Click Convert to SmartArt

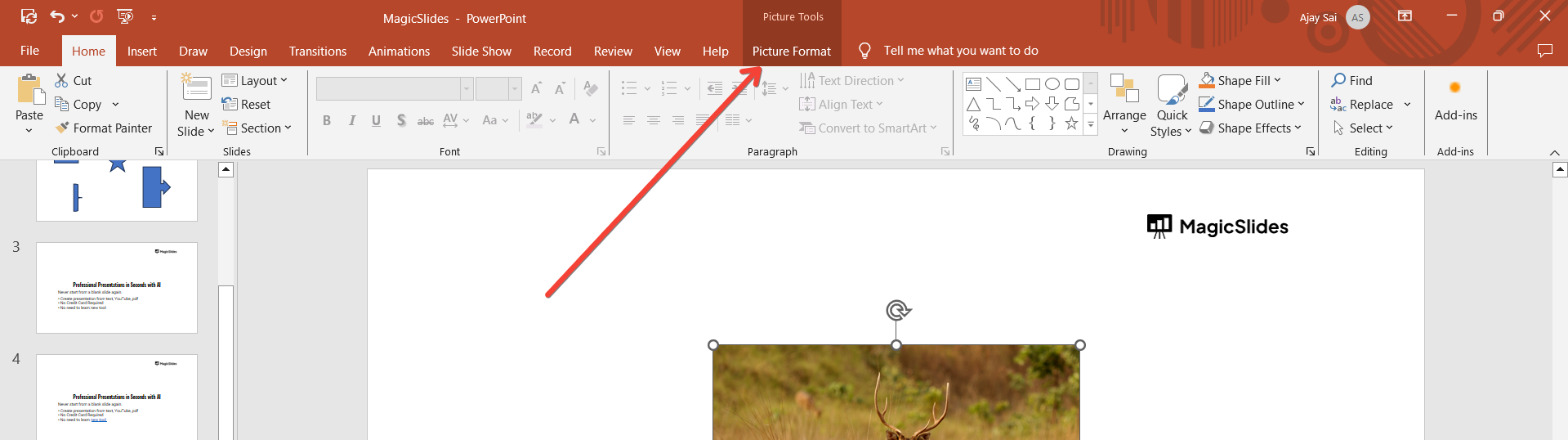(x=868, y=128)
